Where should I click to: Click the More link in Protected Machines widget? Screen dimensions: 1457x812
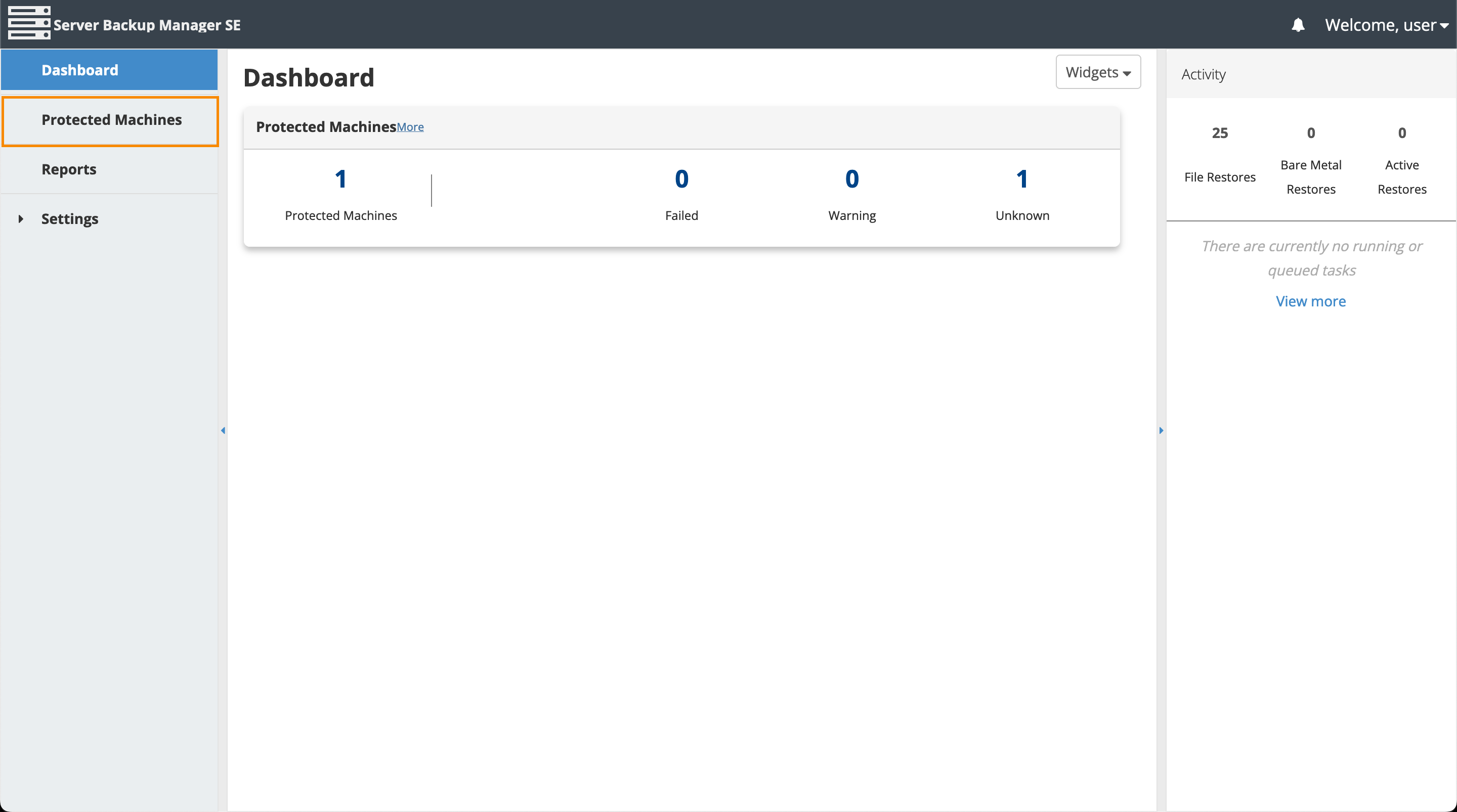coord(410,127)
